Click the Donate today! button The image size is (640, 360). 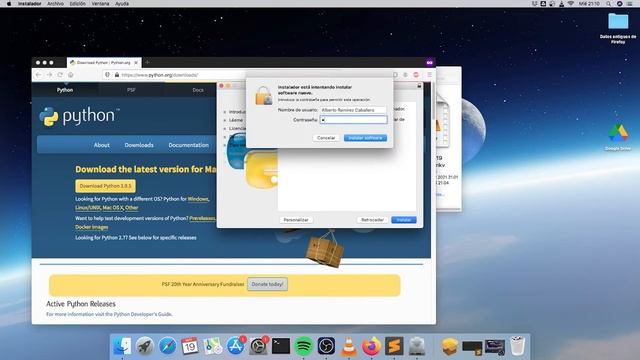point(267,284)
